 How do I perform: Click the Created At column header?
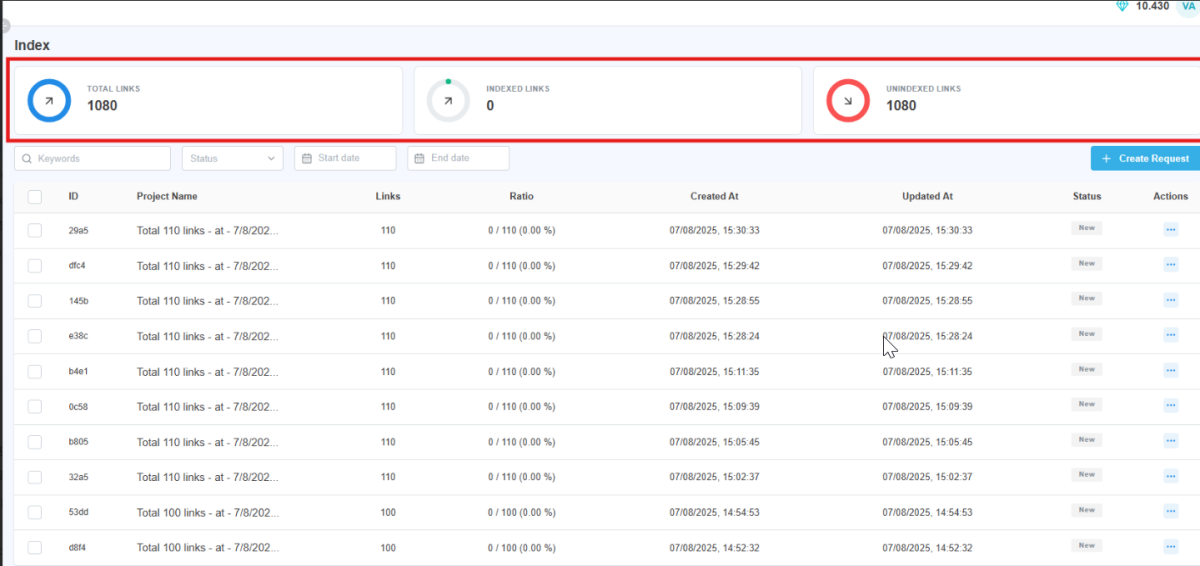click(714, 197)
